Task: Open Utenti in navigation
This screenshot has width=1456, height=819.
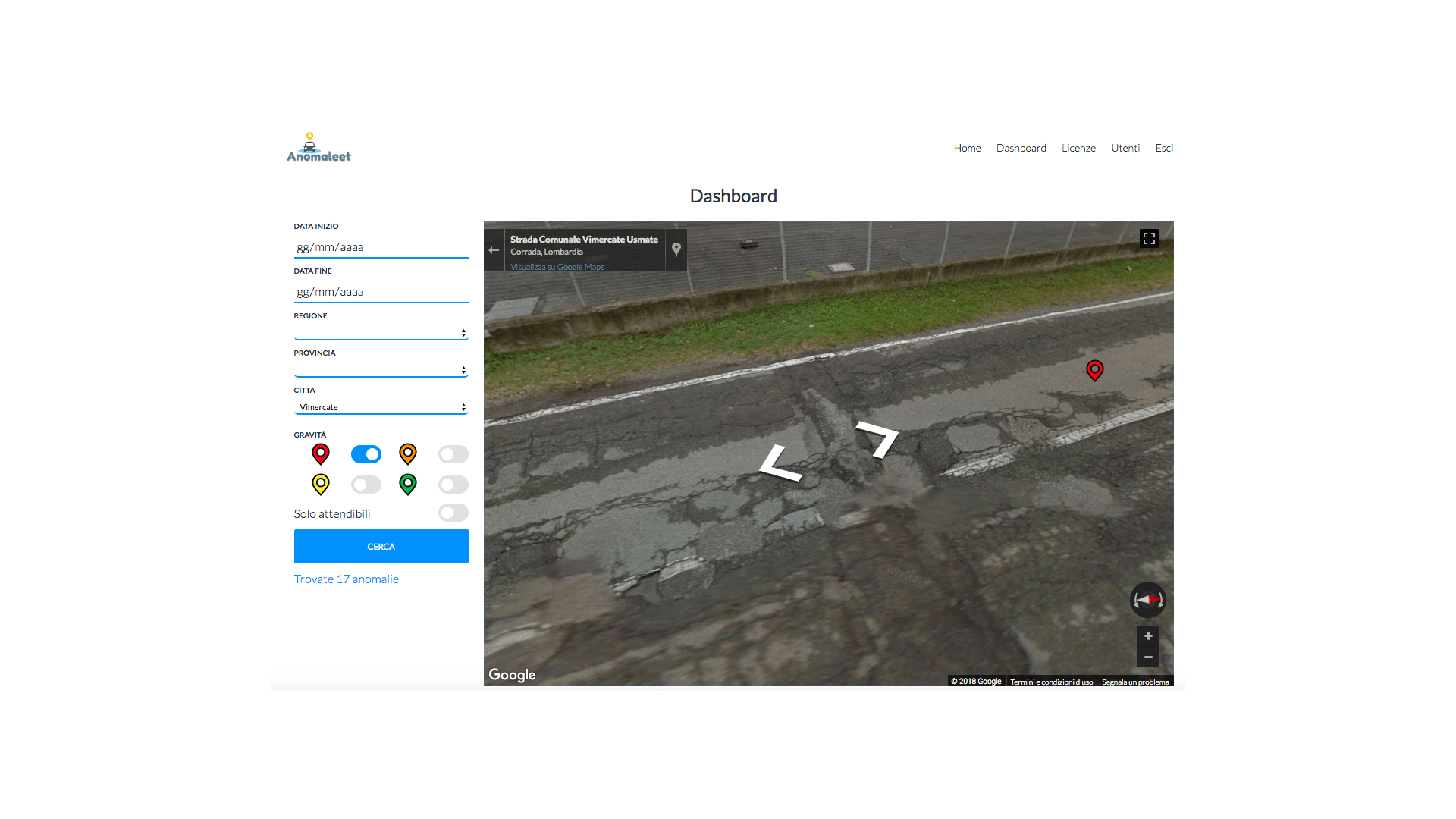Action: [1125, 148]
